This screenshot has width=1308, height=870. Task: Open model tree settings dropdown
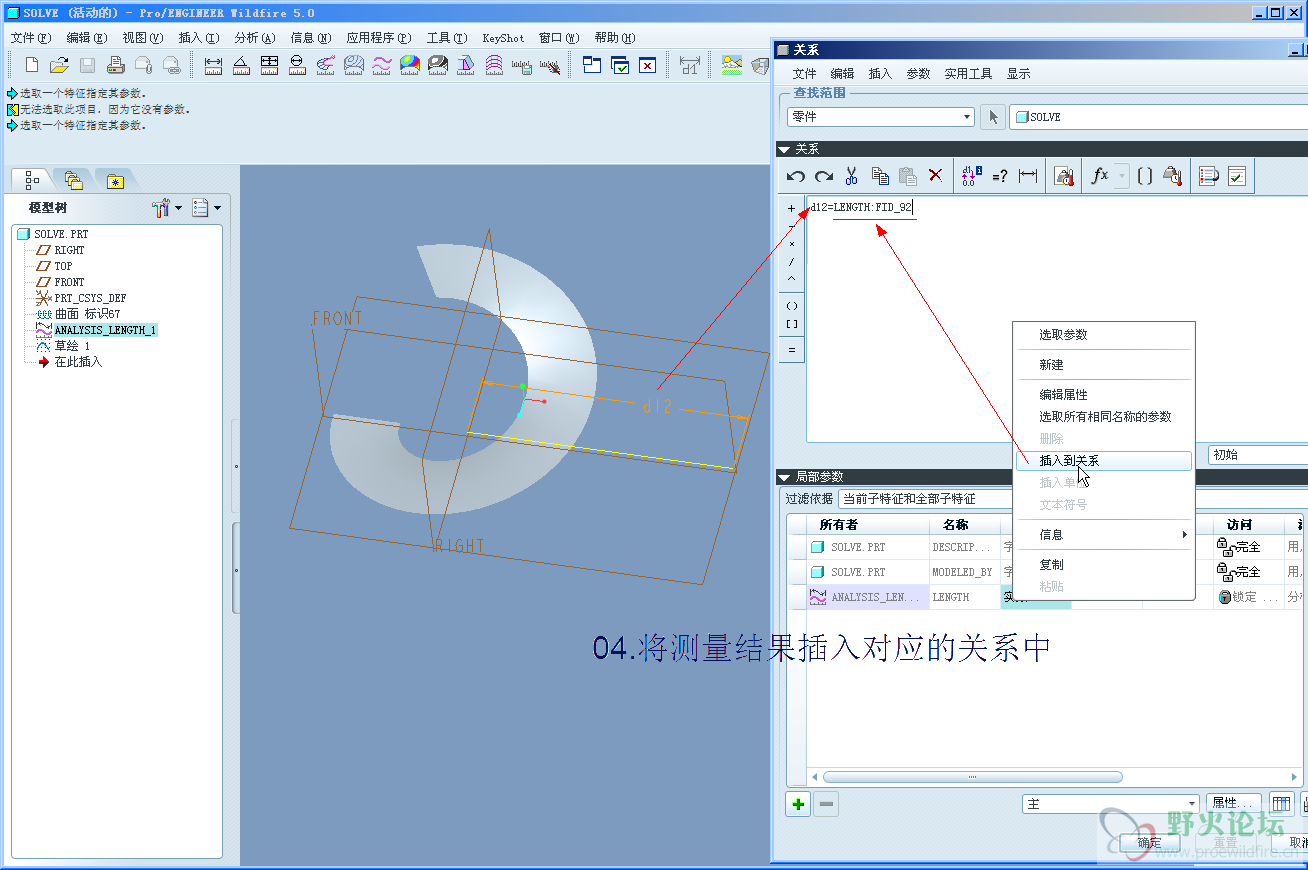167,208
